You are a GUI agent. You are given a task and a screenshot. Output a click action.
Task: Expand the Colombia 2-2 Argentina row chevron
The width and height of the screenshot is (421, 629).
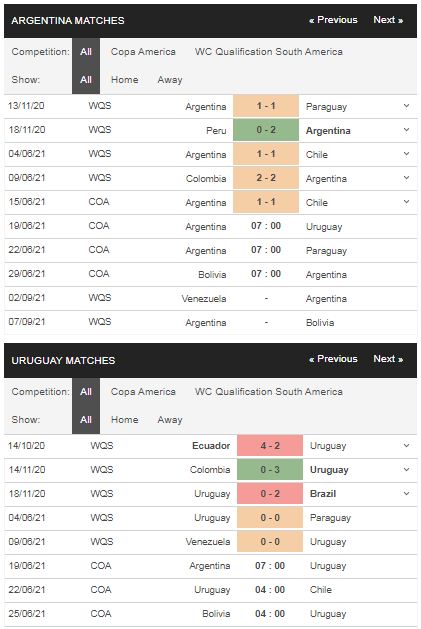click(x=406, y=178)
